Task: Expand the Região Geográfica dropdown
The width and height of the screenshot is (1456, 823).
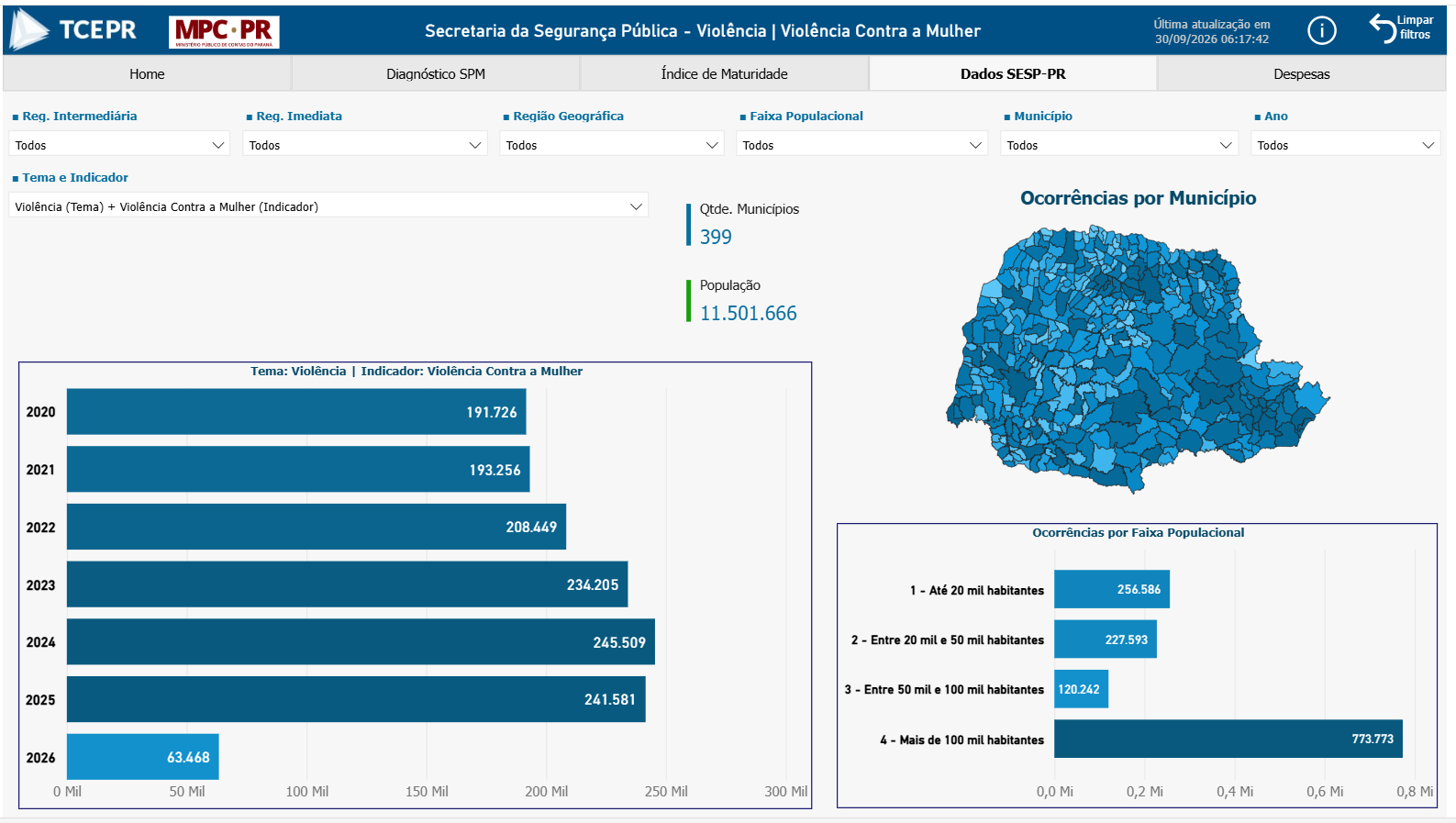Action: click(612, 145)
